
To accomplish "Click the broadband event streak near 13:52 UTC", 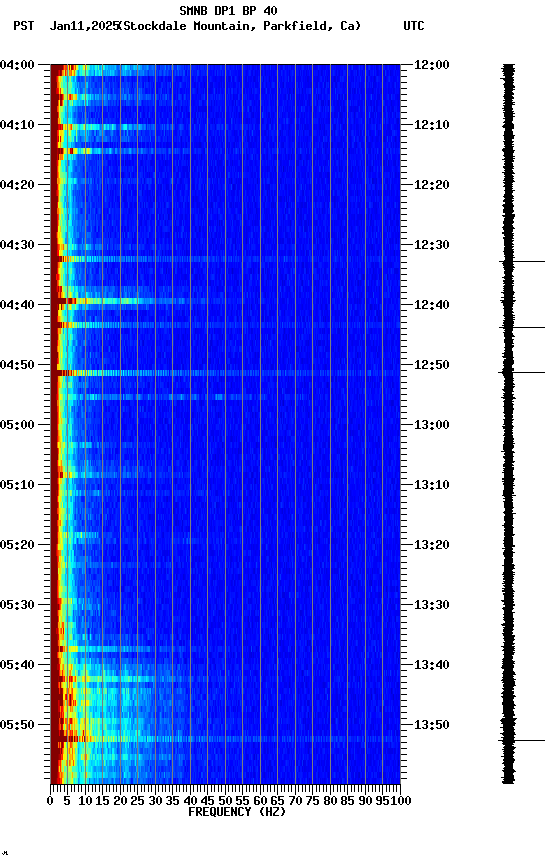I will click(x=225, y=738).
